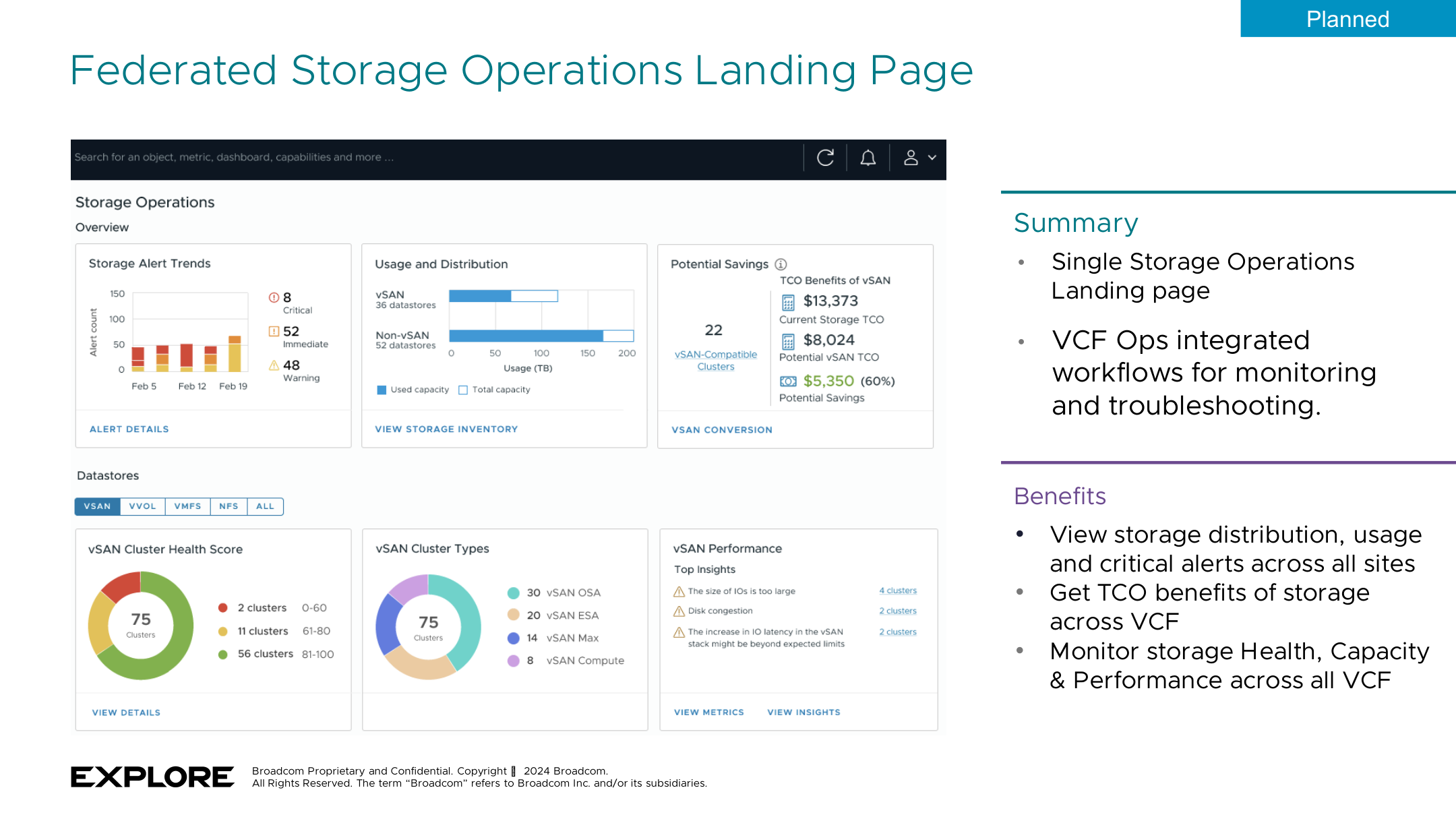The image size is (1456, 819).
Task: Open vSAN-Compatible Clusters link
Action: click(x=716, y=361)
